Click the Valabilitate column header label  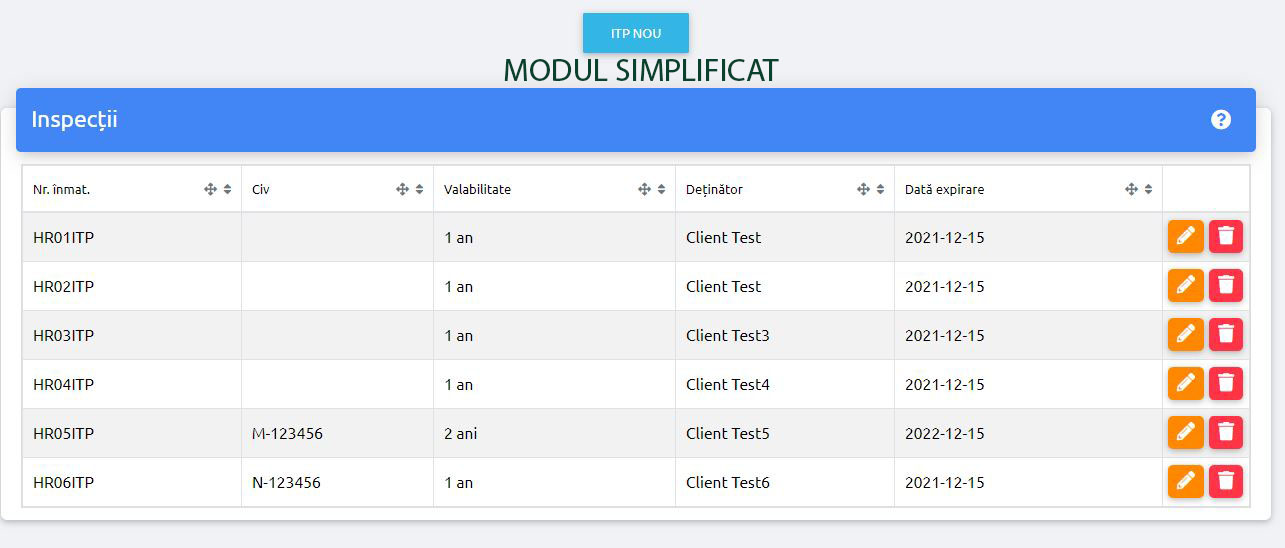tap(477, 189)
